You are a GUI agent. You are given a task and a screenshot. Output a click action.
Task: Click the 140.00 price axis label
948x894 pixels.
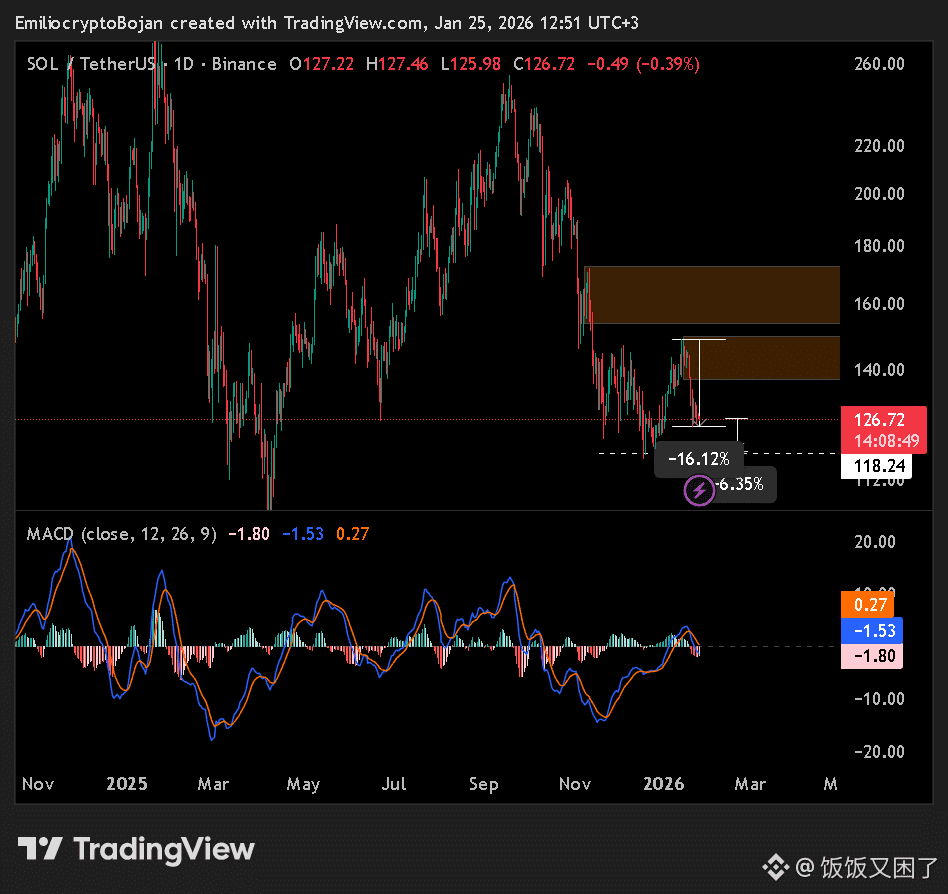pyautogui.click(x=879, y=369)
